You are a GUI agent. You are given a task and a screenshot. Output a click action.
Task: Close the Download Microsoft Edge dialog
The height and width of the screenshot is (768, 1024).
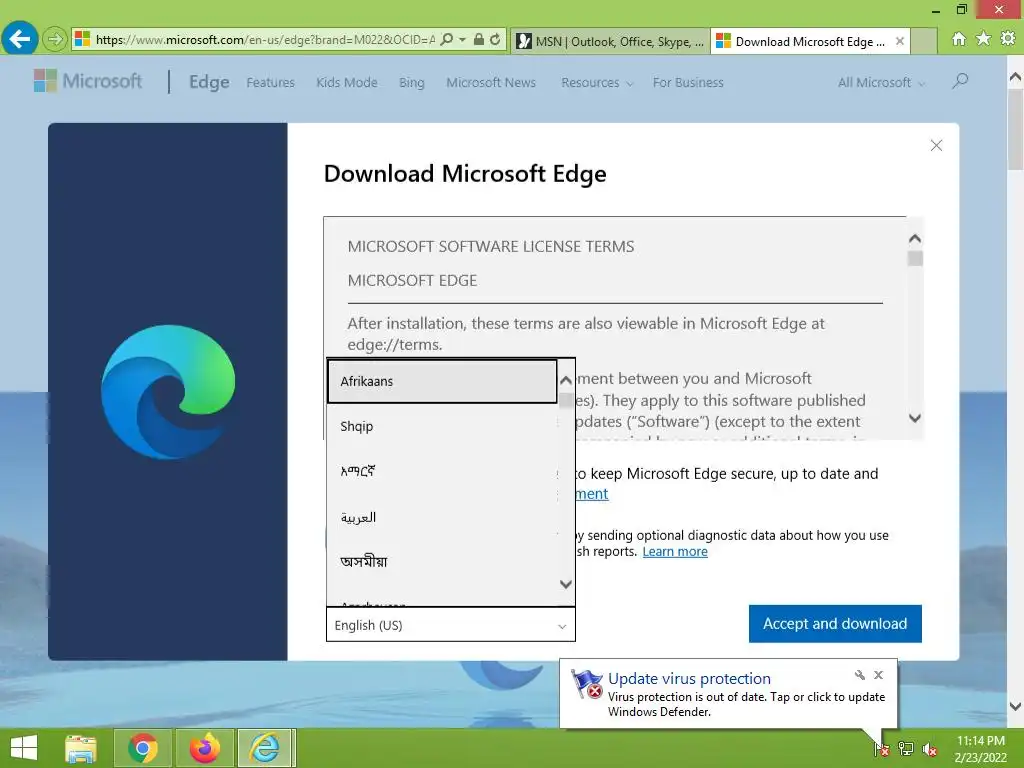click(x=936, y=145)
